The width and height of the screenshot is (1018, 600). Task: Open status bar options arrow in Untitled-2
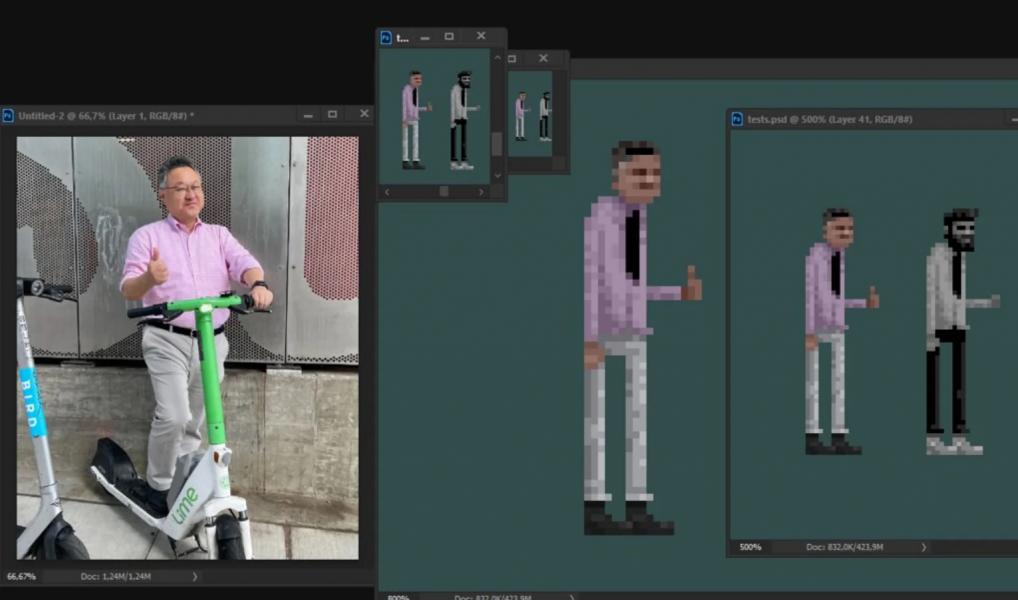195,576
